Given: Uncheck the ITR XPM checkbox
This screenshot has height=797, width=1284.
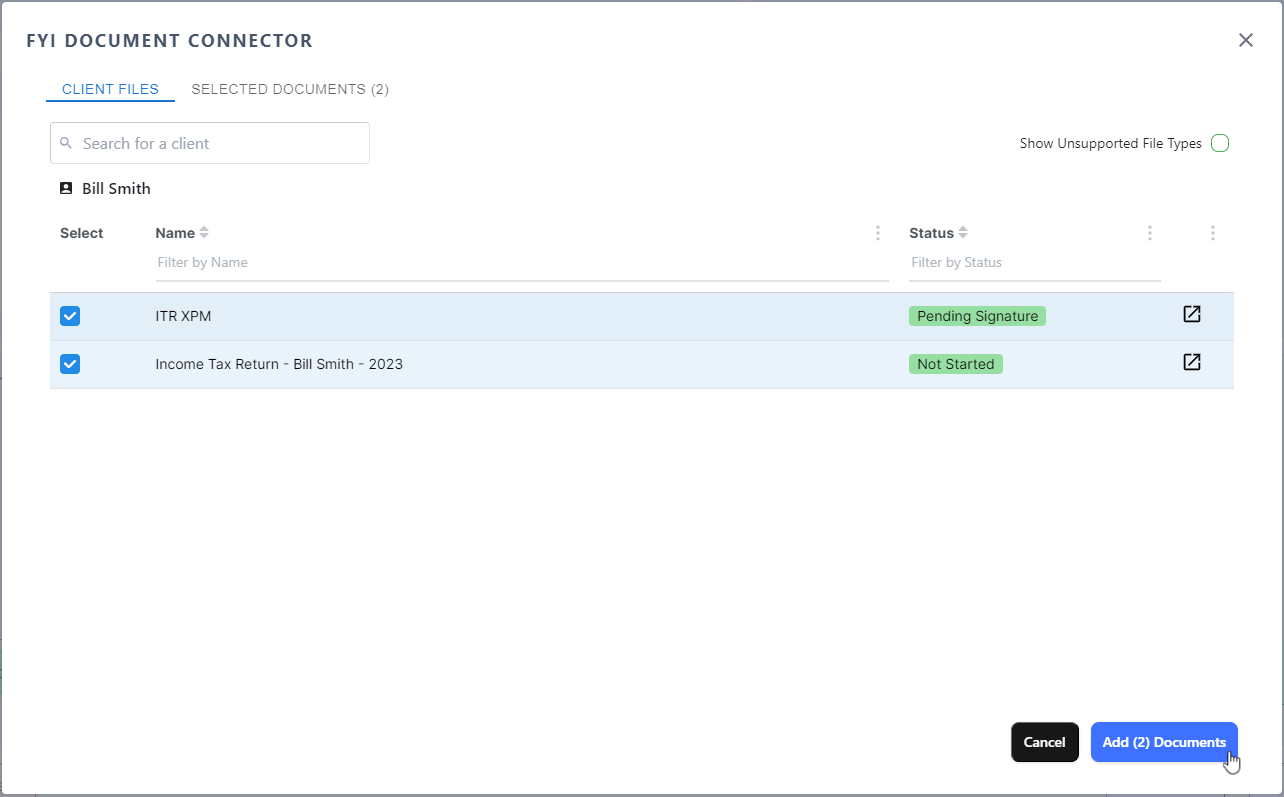Looking at the screenshot, I should pos(70,316).
